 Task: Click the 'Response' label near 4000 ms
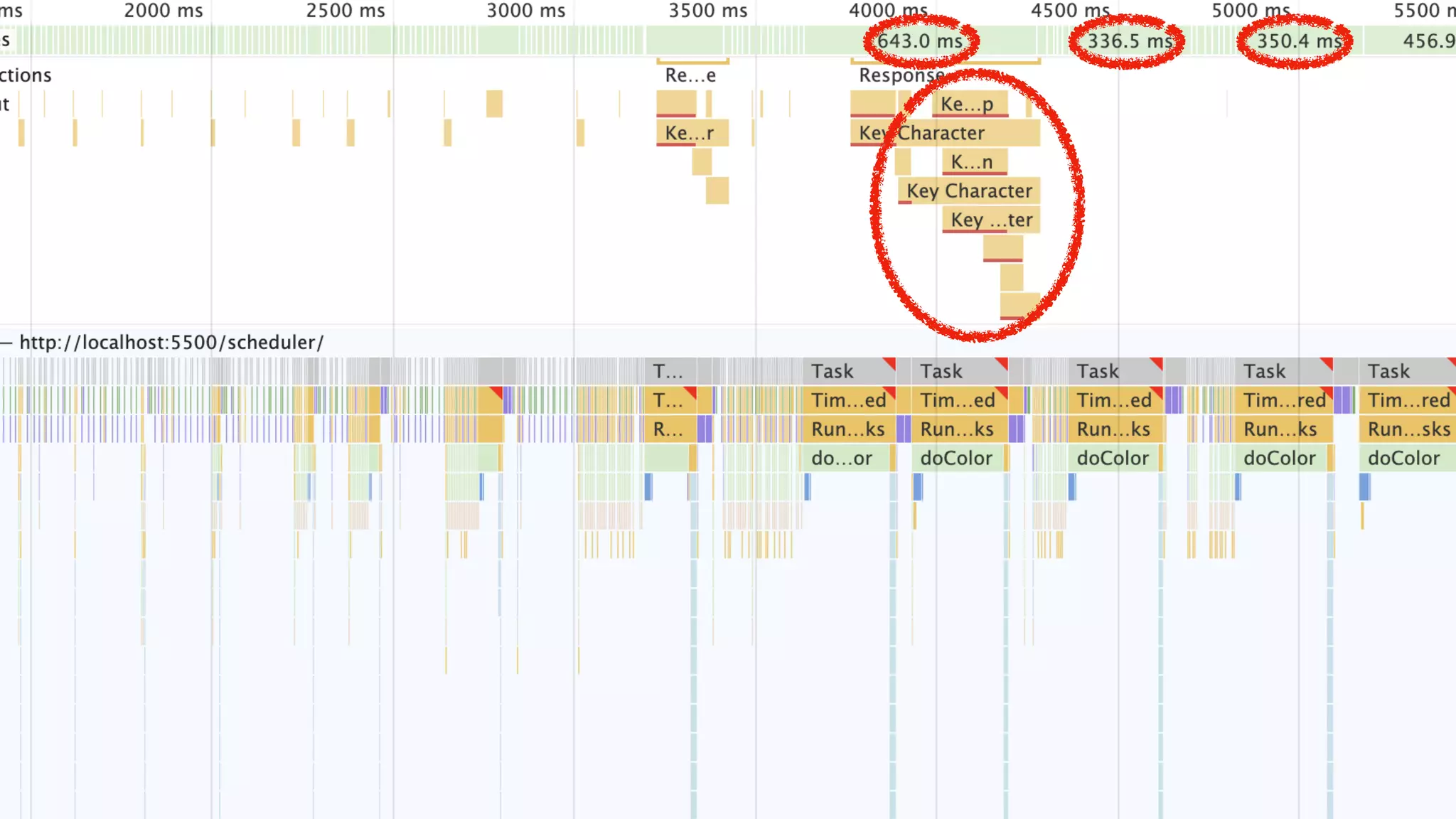901,75
